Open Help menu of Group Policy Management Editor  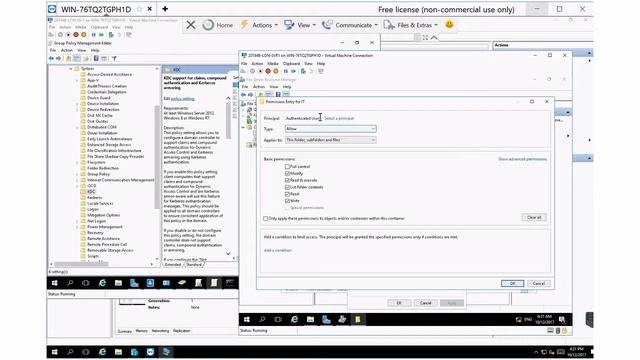(95, 50)
